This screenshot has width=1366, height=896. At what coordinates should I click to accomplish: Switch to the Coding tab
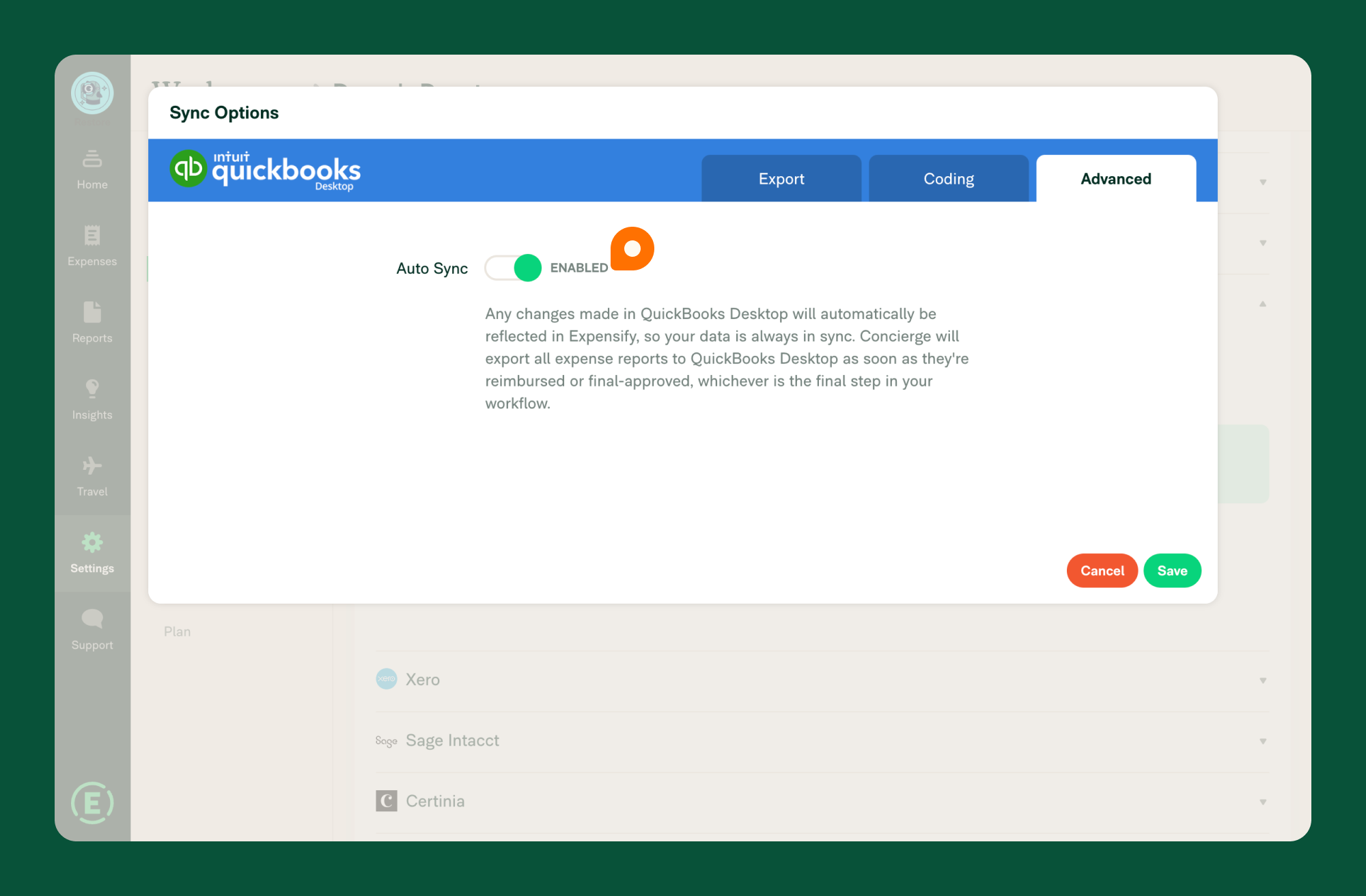coord(949,178)
